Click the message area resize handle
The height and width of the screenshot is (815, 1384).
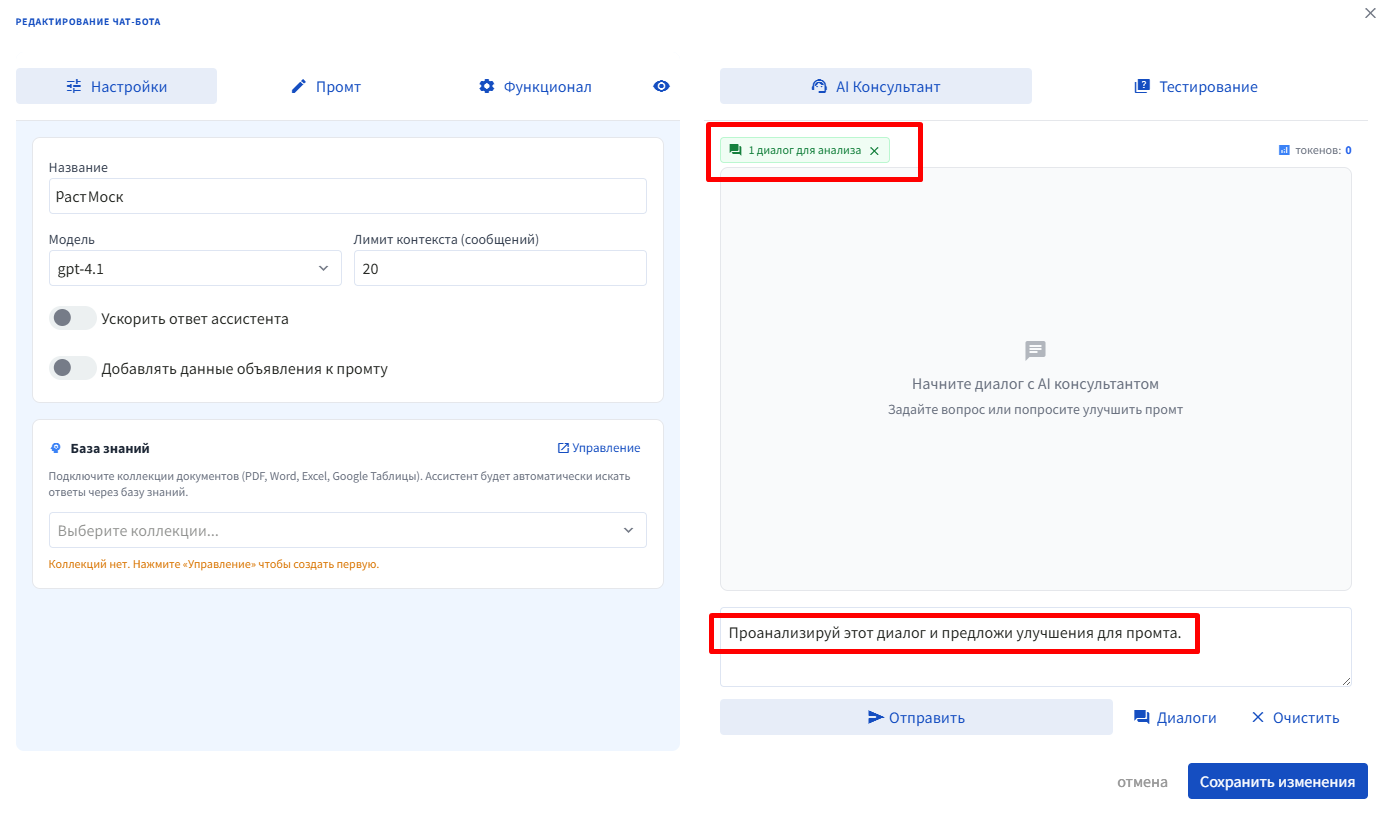pyautogui.click(x=1345, y=680)
